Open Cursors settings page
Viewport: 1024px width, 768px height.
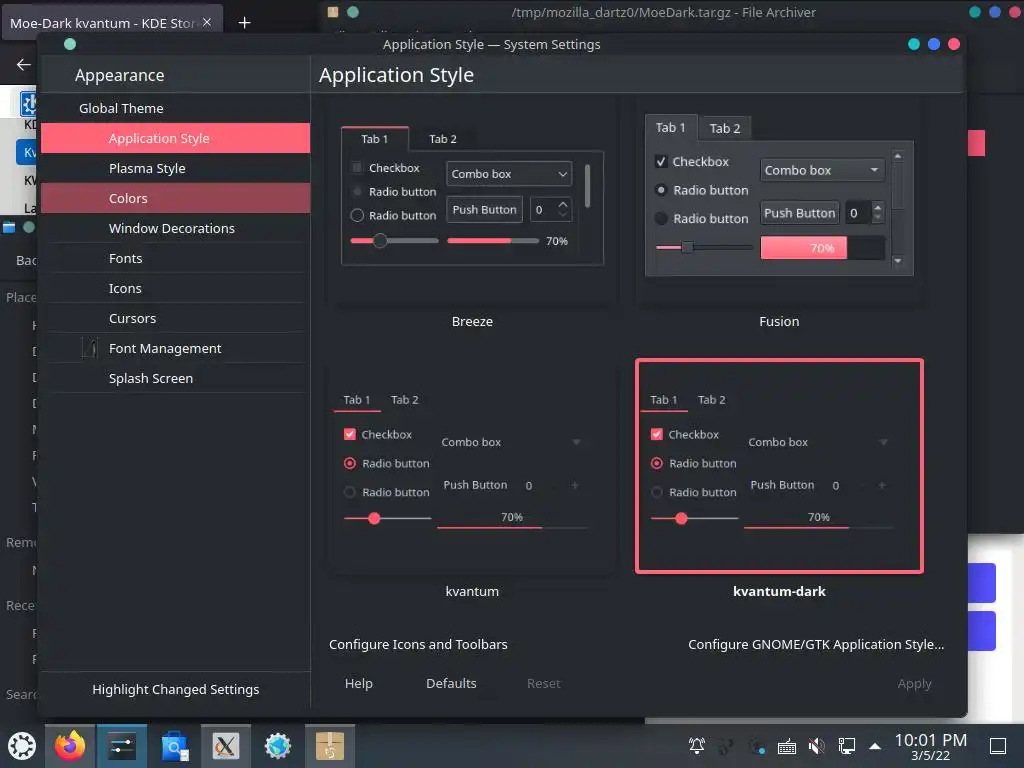pyautogui.click(x=175, y=319)
